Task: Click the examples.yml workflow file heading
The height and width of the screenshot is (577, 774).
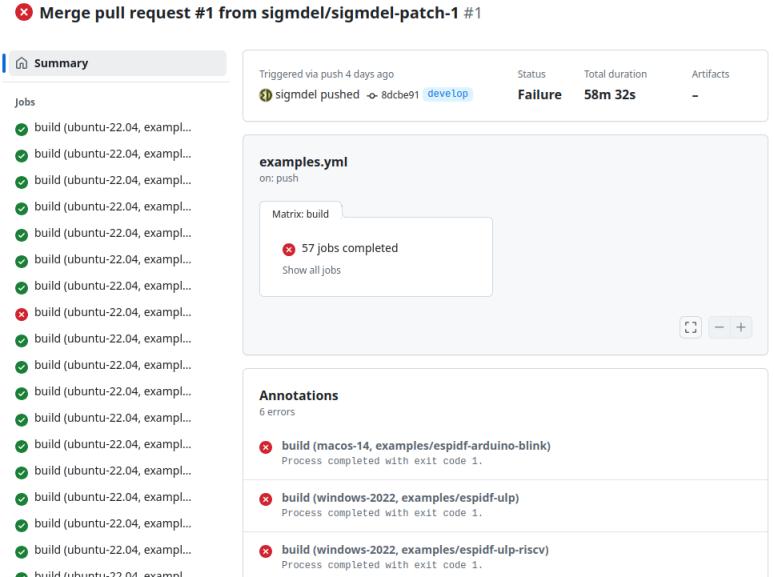Action: 303,162
